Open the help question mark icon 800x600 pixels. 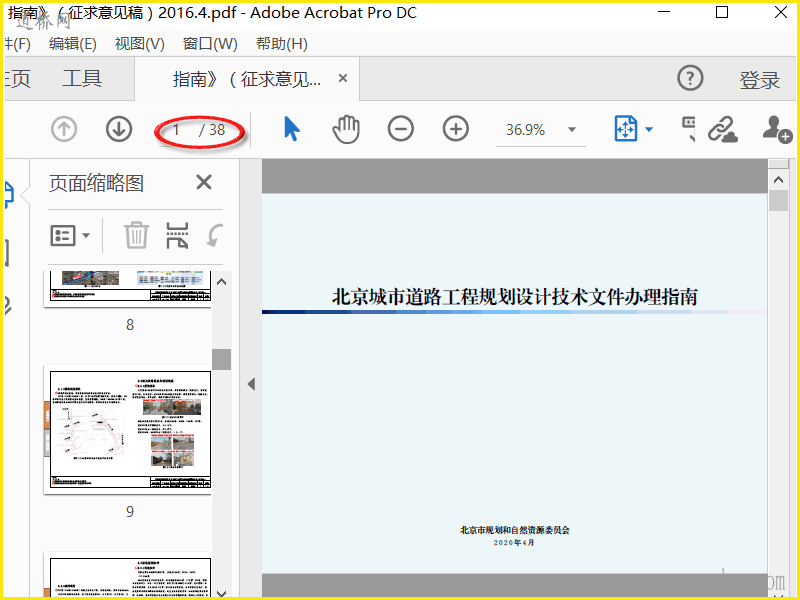tap(690, 78)
